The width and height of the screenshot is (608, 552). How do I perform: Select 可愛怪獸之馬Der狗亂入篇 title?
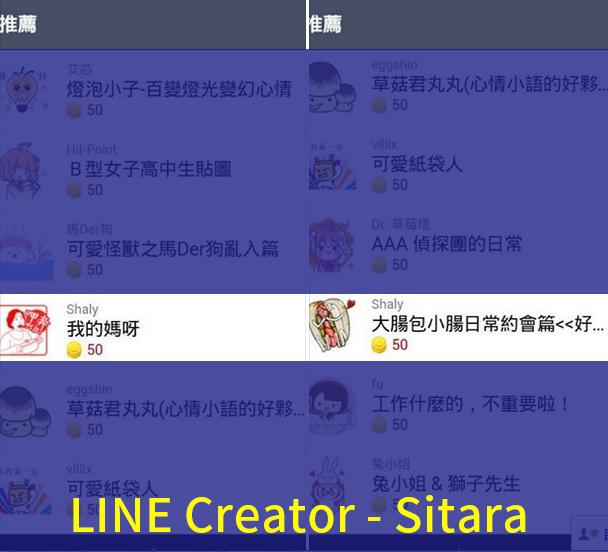(x=173, y=249)
